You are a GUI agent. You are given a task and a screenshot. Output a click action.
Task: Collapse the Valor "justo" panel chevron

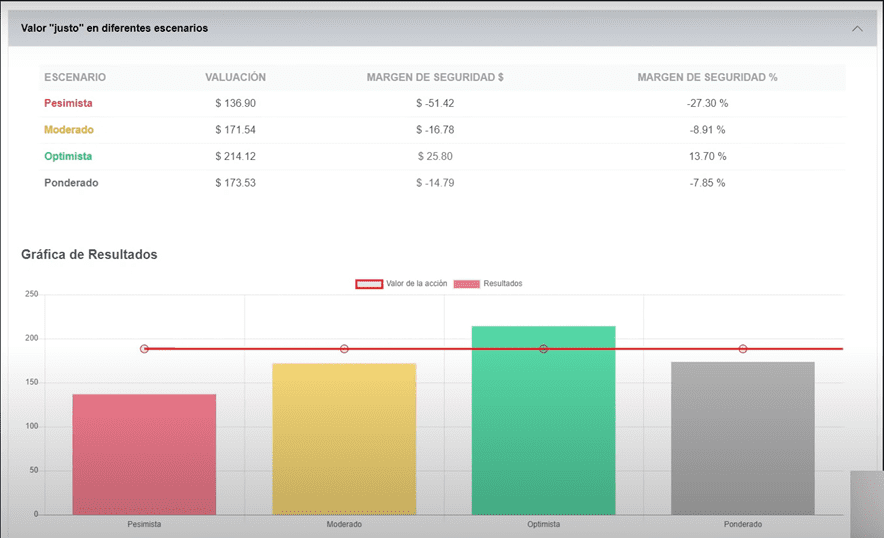point(857,29)
